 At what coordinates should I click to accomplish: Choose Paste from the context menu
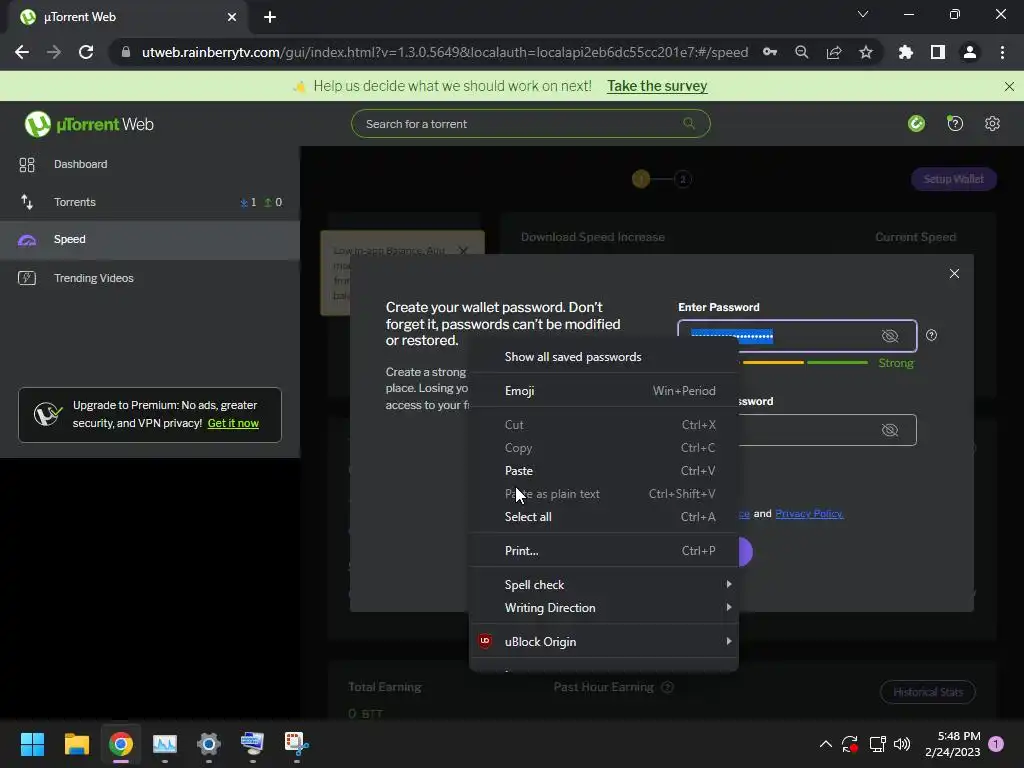pos(604,471)
